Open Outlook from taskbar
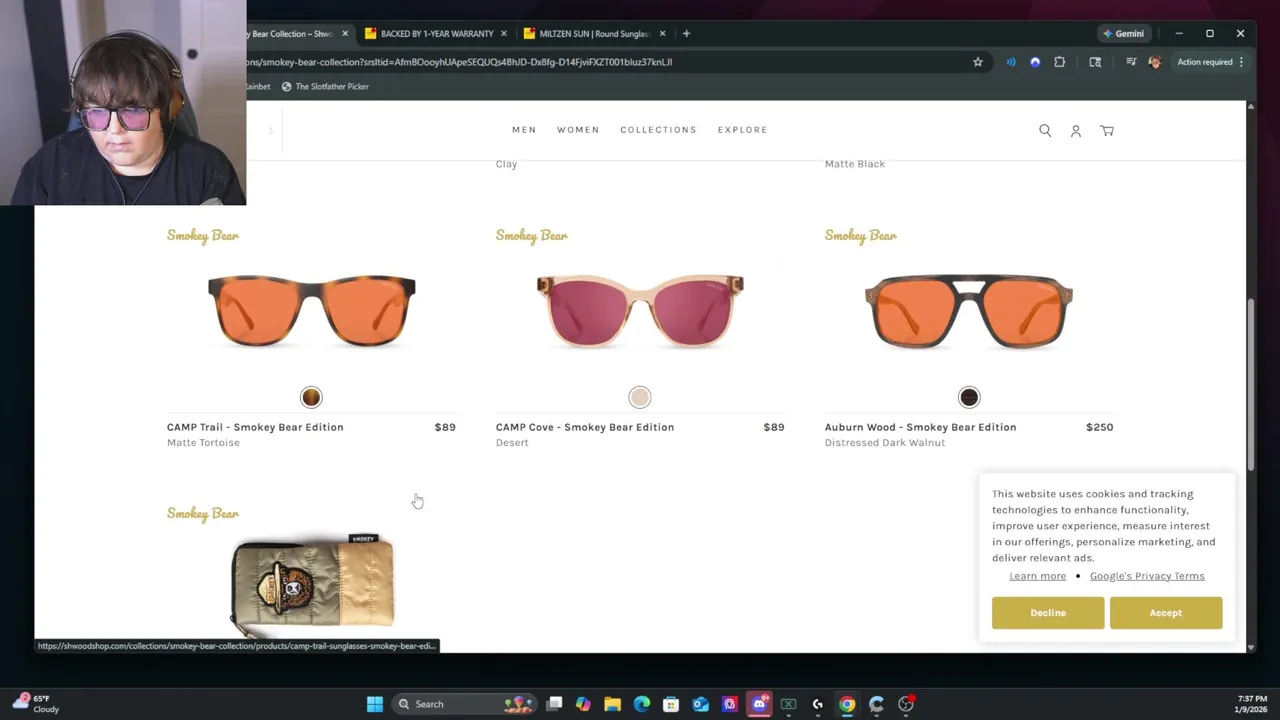The height and width of the screenshot is (720, 1280). (700, 704)
